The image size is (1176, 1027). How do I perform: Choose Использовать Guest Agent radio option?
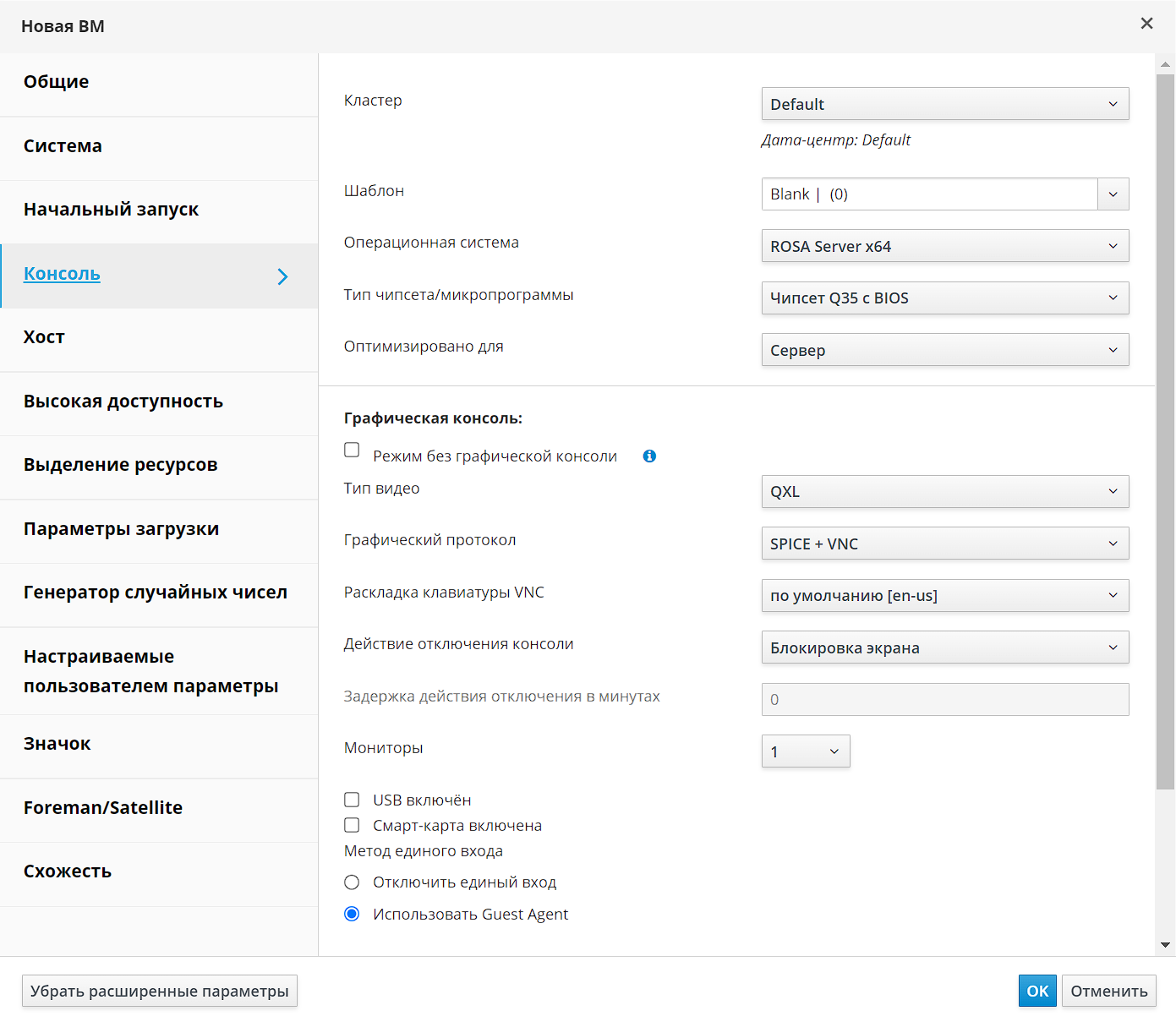point(353,914)
